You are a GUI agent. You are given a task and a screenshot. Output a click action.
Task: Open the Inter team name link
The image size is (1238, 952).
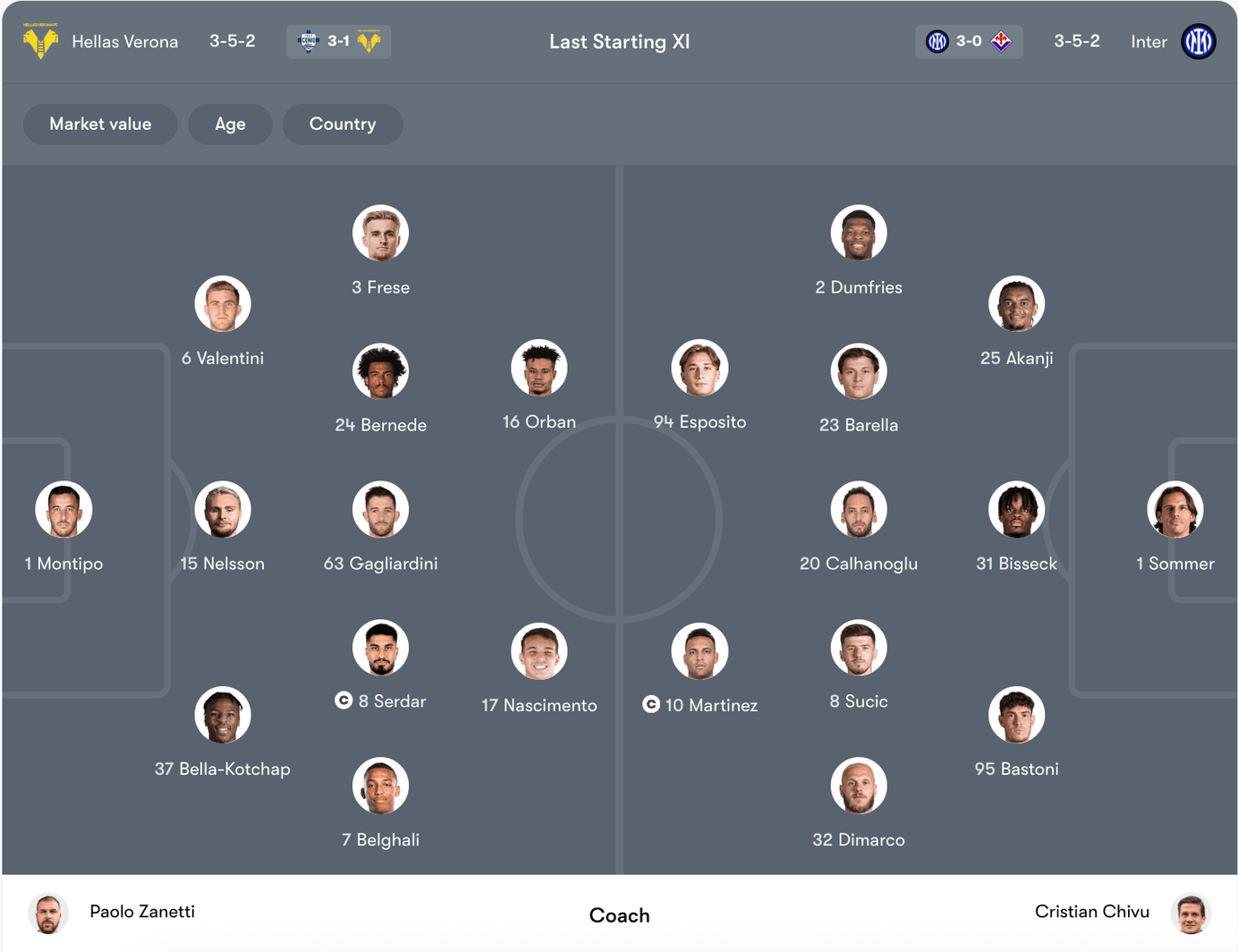[1149, 42]
